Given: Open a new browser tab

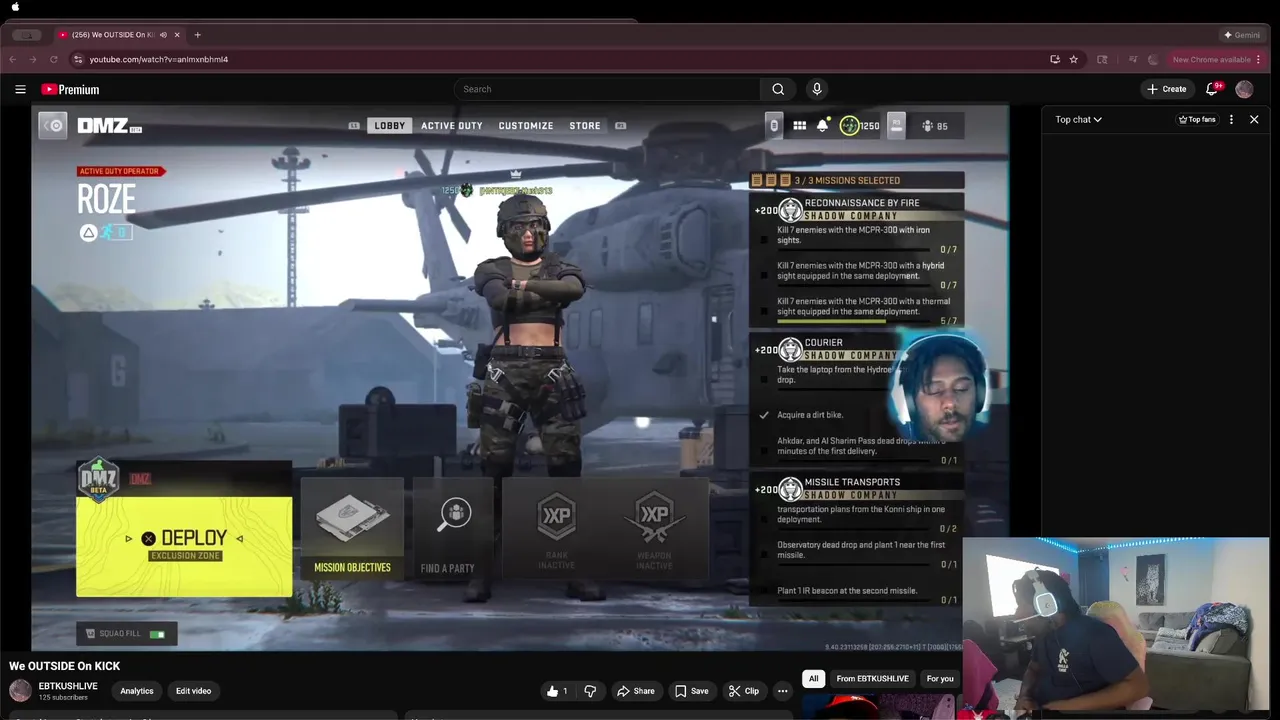Looking at the screenshot, I should pyautogui.click(x=197, y=35).
